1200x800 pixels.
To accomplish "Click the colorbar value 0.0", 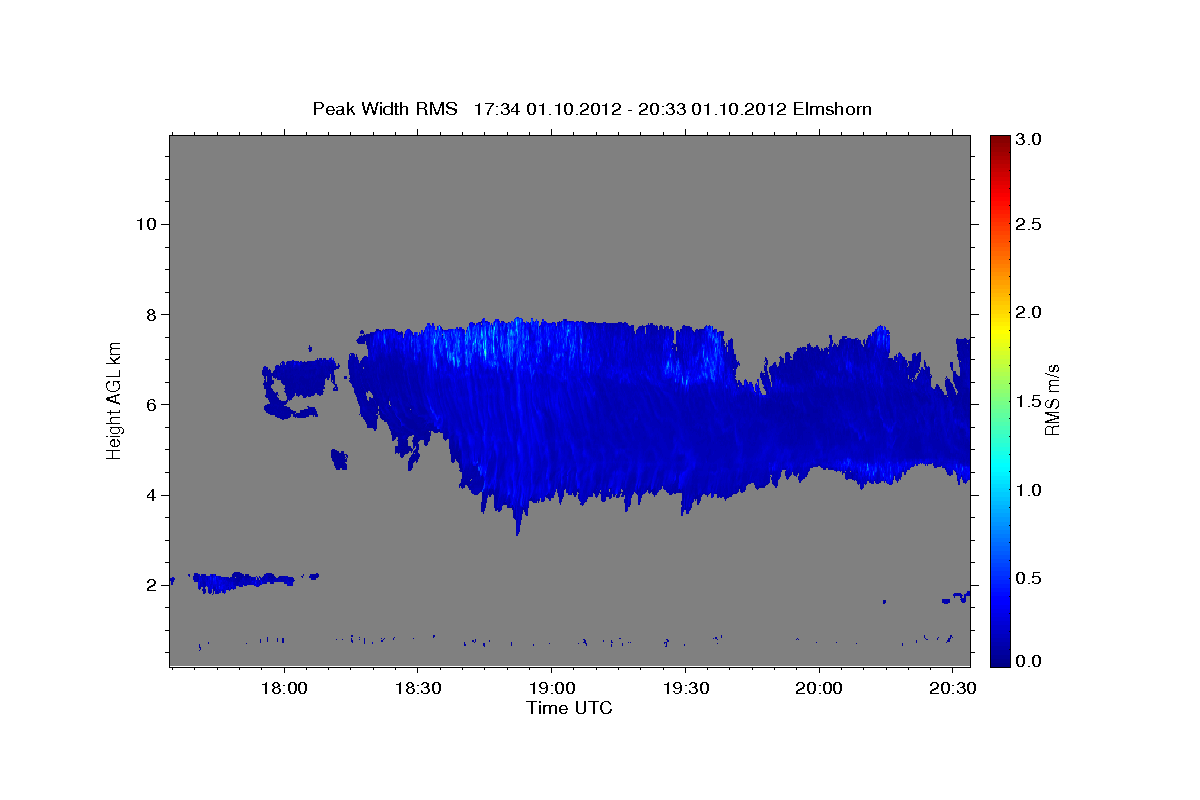I will (x=1029, y=661).
